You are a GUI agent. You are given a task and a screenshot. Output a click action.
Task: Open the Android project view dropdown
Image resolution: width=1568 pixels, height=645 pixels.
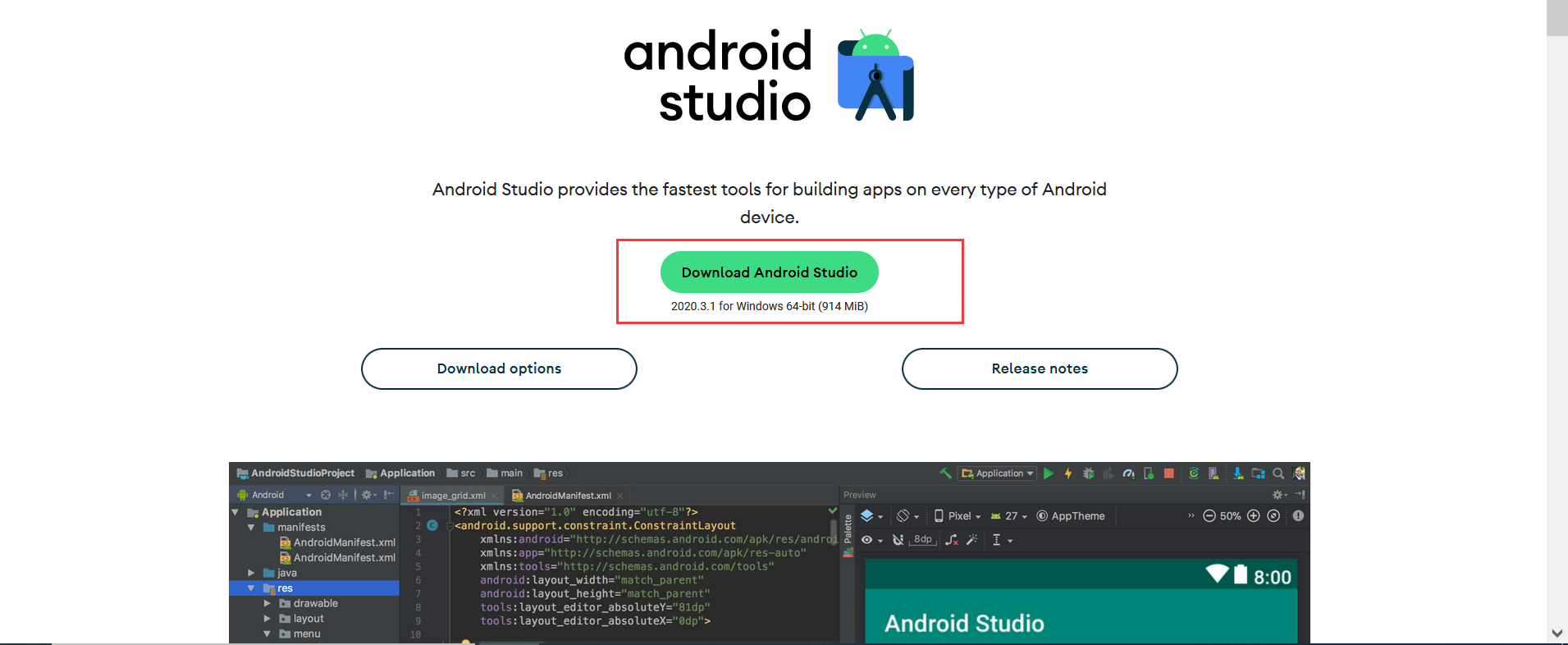275,495
